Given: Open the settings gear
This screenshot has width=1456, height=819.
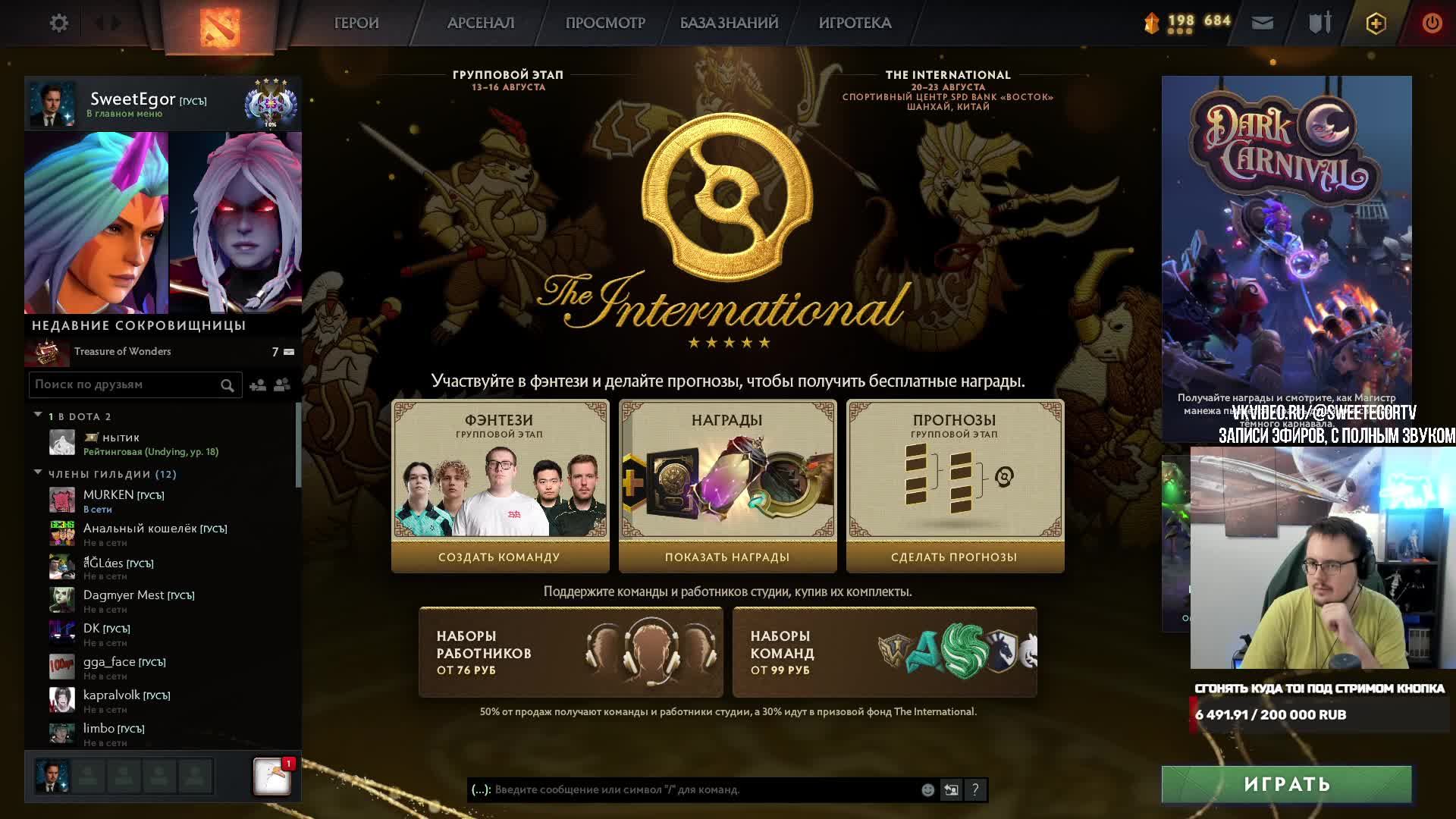Looking at the screenshot, I should pyautogui.click(x=58, y=23).
